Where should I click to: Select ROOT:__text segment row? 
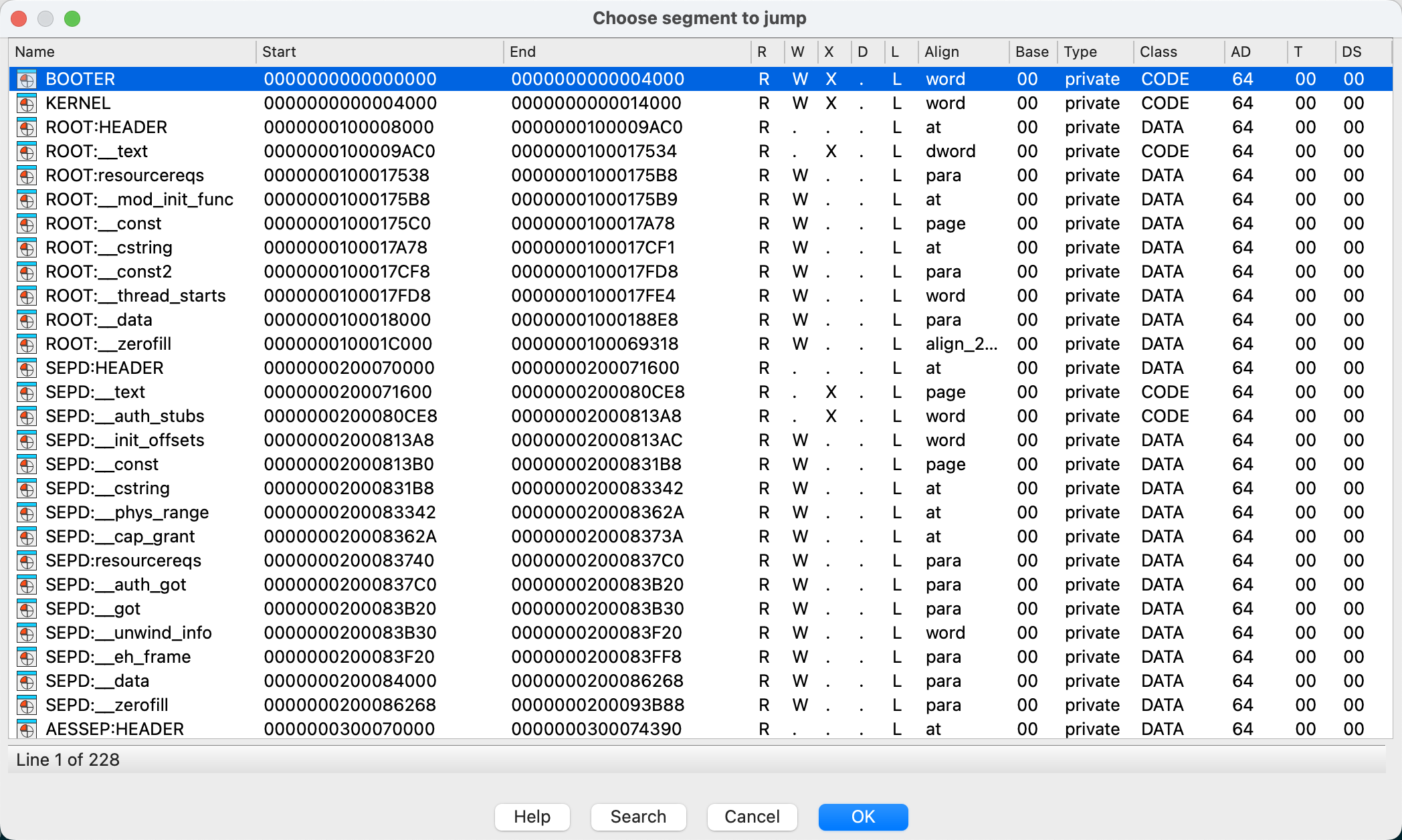(700, 152)
